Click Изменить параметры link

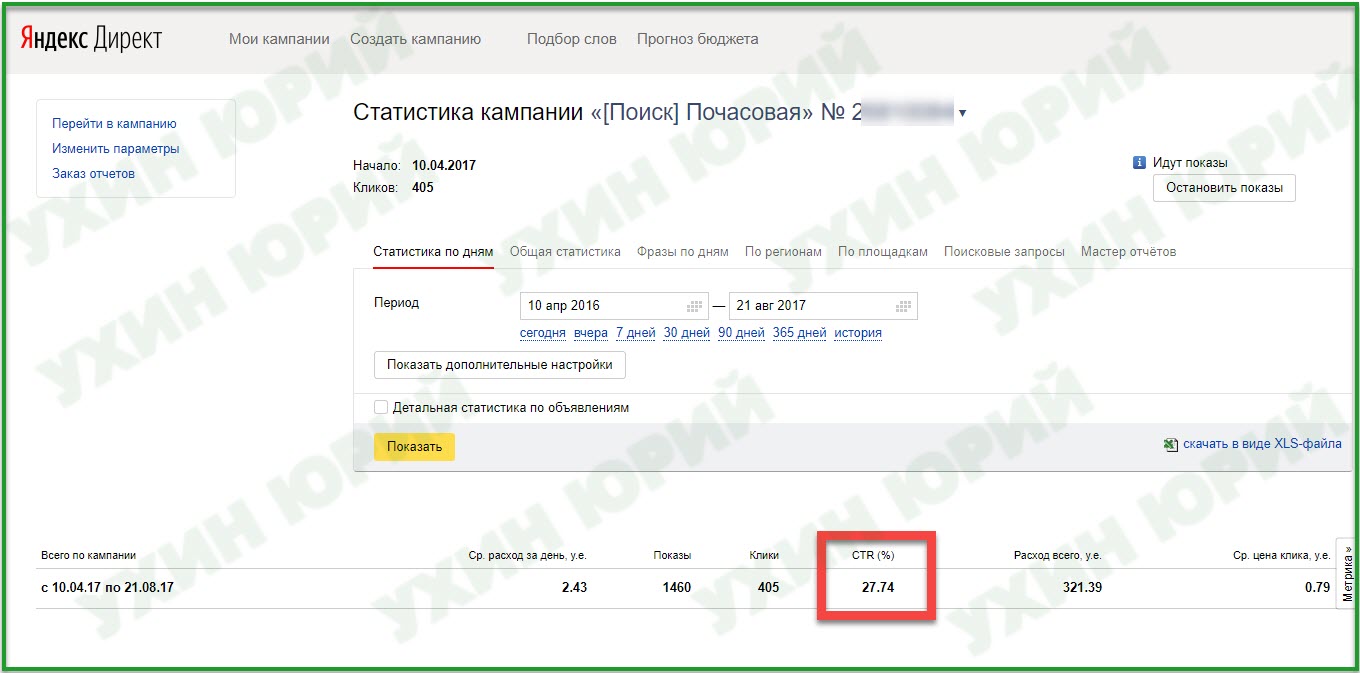point(116,149)
